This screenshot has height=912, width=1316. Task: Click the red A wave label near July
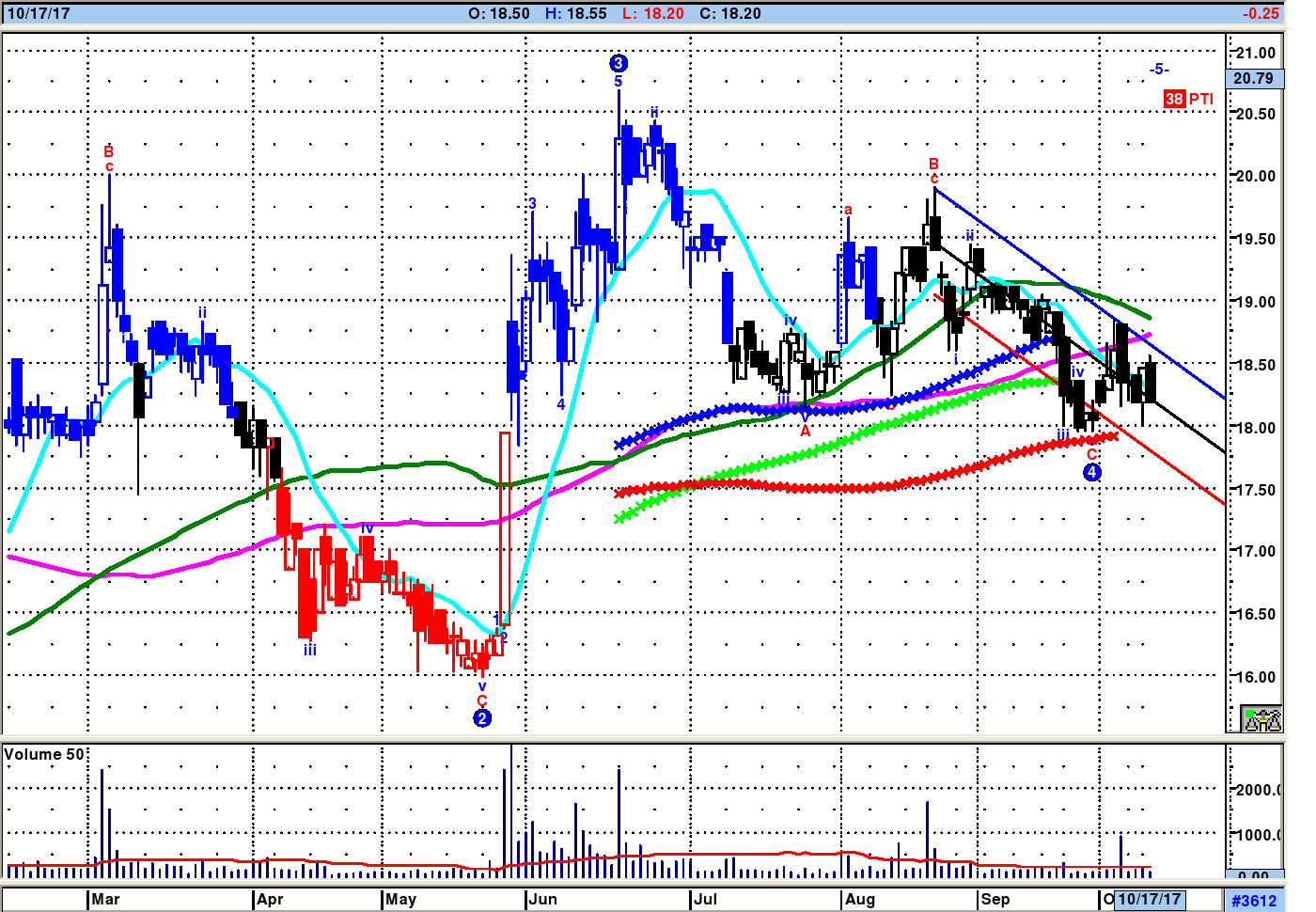[806, 432]
